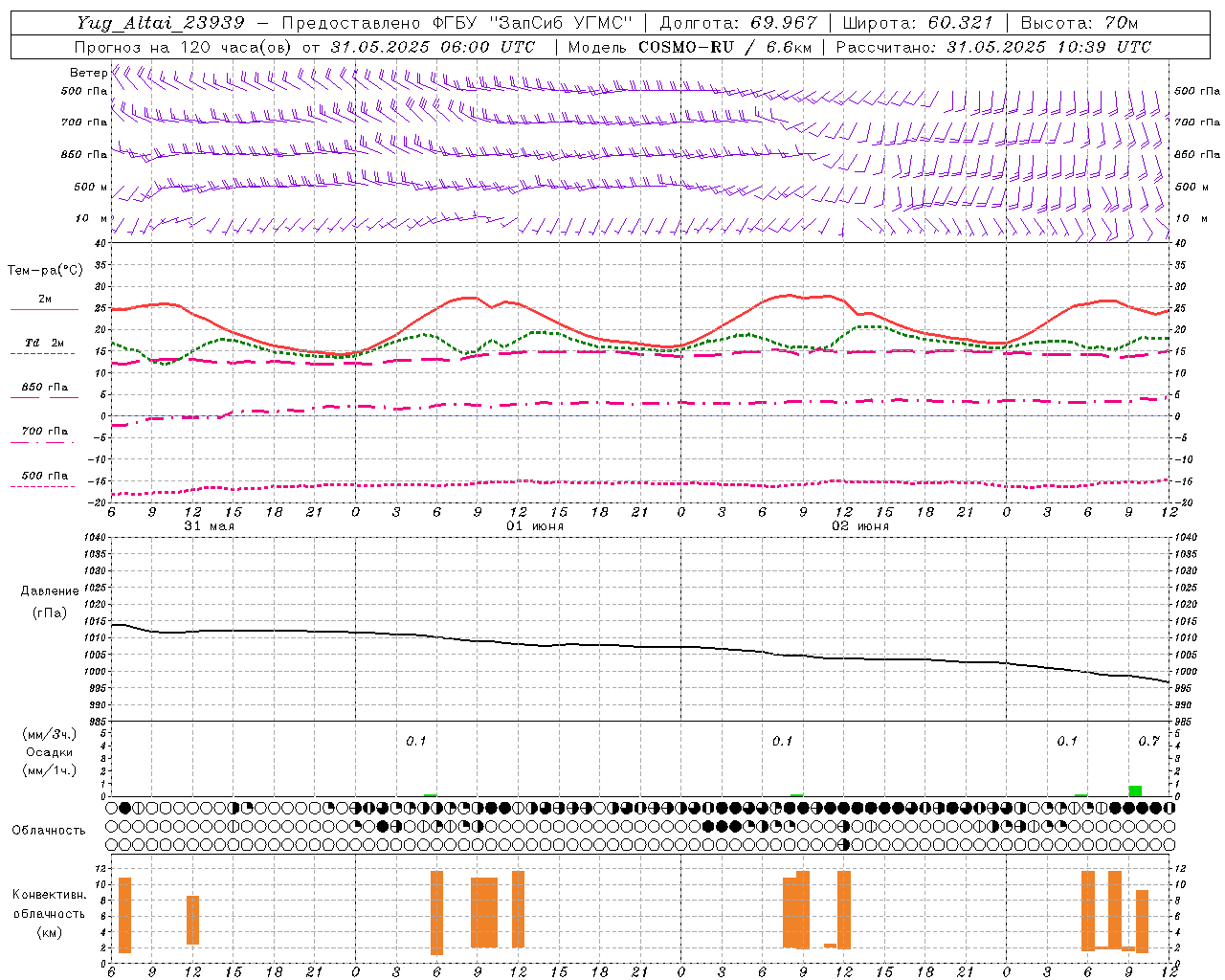Viewport: 1225px width, 980px height.
Task: Click the 02 июня date label
Action: pos(860,526)
